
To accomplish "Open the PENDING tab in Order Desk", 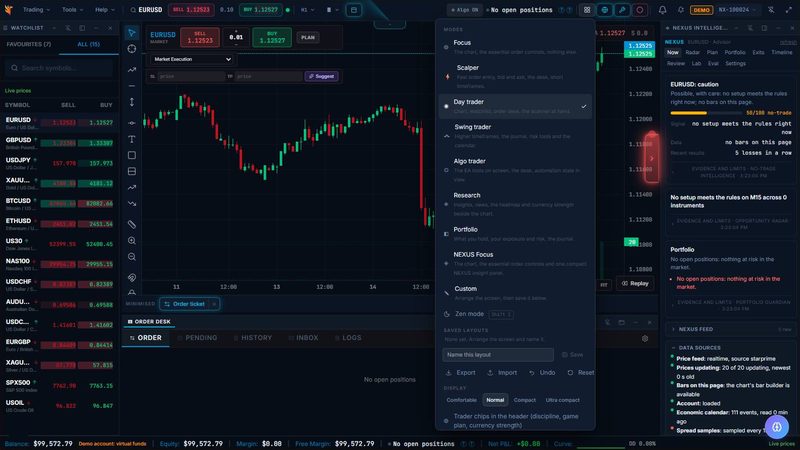I will click(x=197, y=338).
